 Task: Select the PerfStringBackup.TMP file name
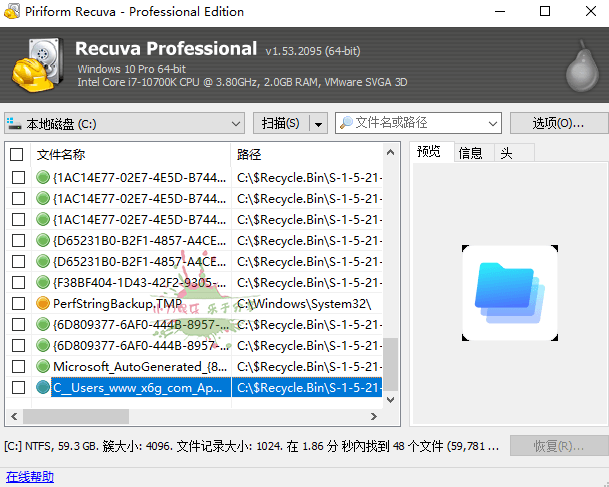117,303
